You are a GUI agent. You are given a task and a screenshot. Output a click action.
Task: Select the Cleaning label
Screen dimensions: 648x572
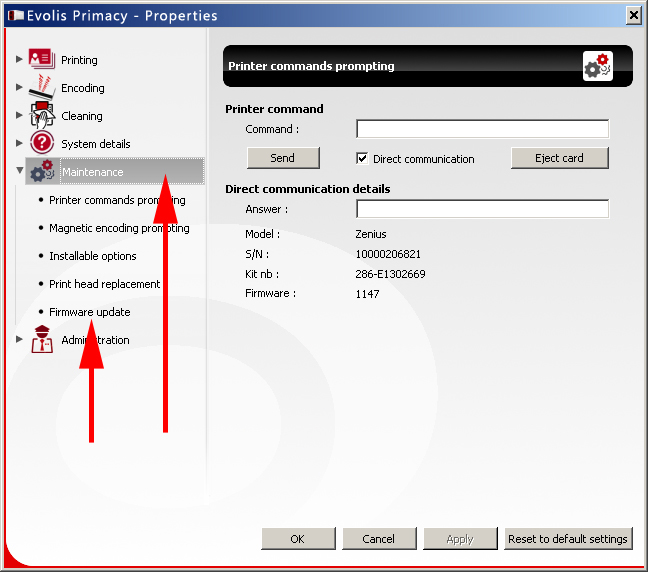[x=82, y=116]
